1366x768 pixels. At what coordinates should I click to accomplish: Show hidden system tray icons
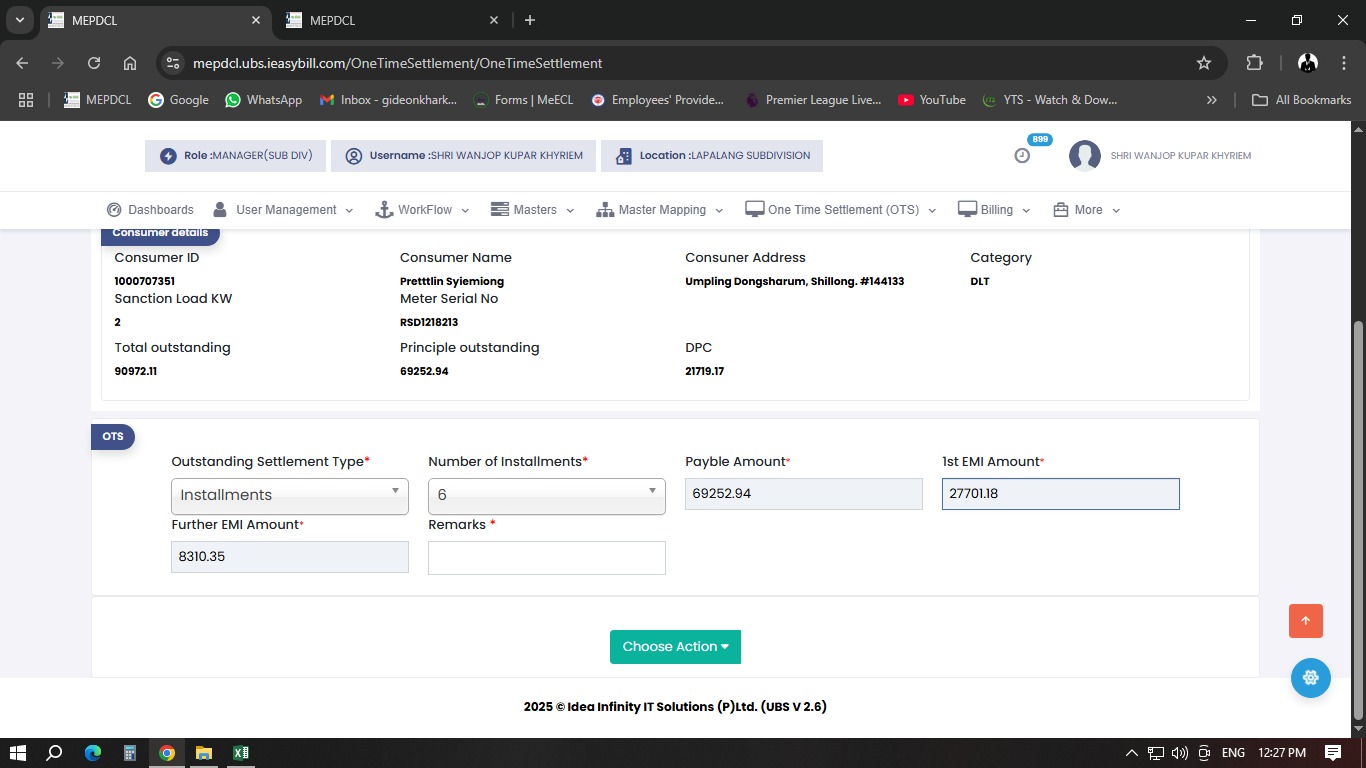tap(1132, 753)
